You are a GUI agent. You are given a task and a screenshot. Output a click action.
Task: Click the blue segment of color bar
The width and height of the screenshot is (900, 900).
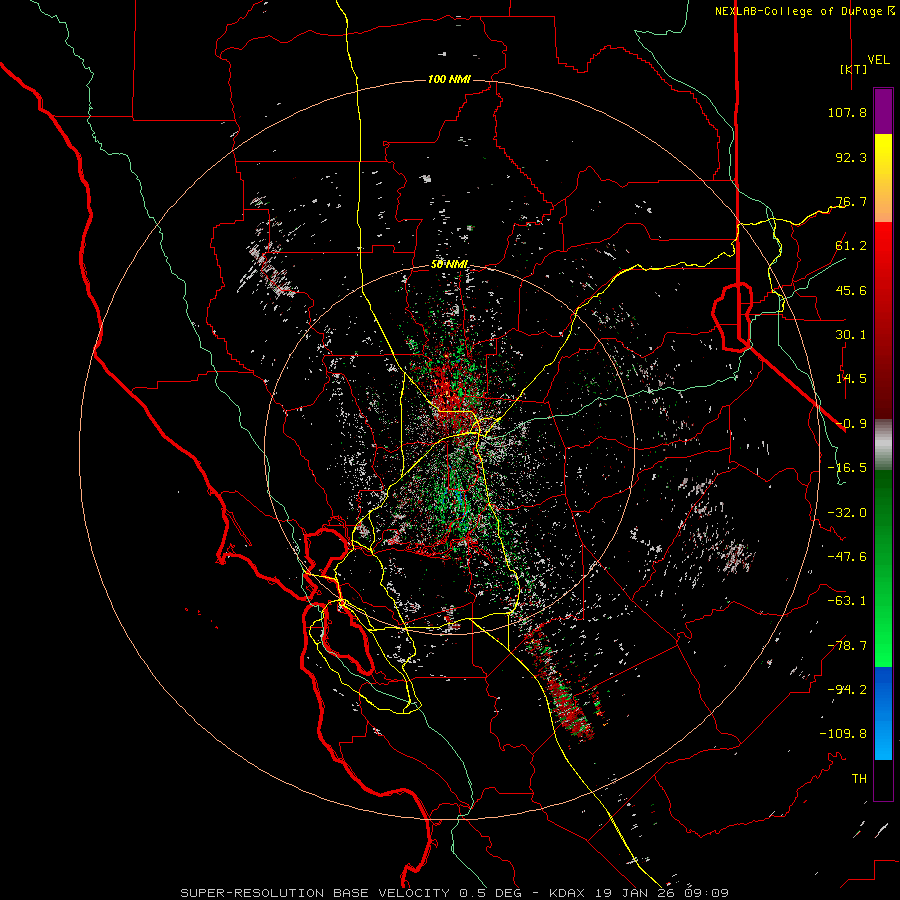(x=883, y=713)
